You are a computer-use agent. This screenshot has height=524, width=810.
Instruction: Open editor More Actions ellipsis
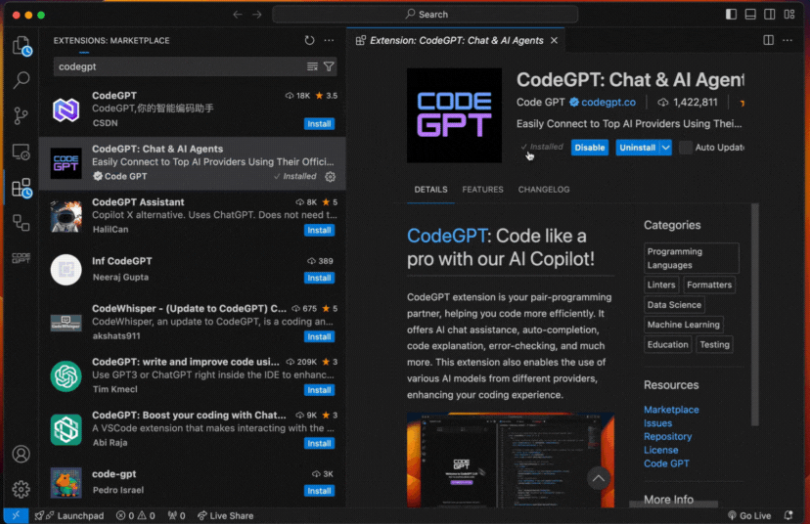[787, 40]
